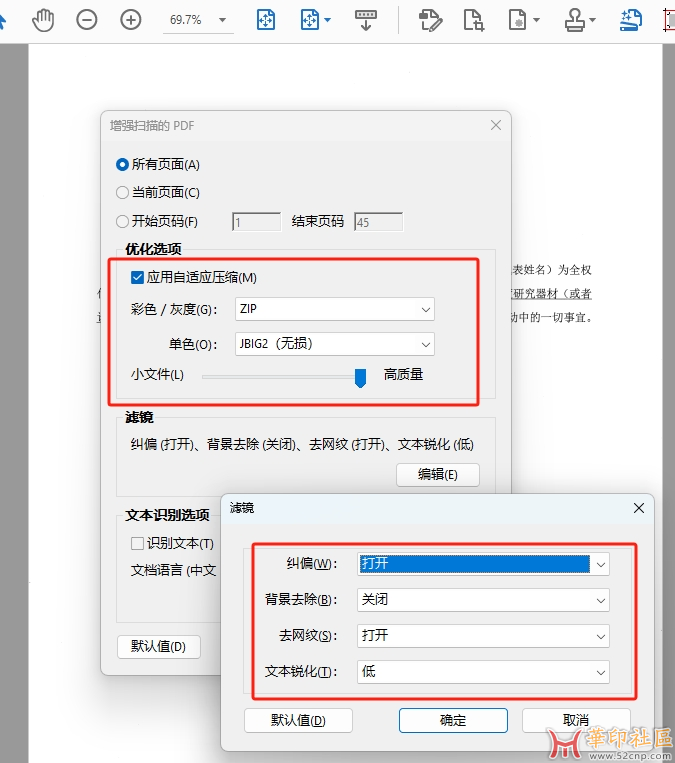This screenshot has width=675, height=763.
Task: Click the zoom out minus icon
Action: [x=87, y=19]
